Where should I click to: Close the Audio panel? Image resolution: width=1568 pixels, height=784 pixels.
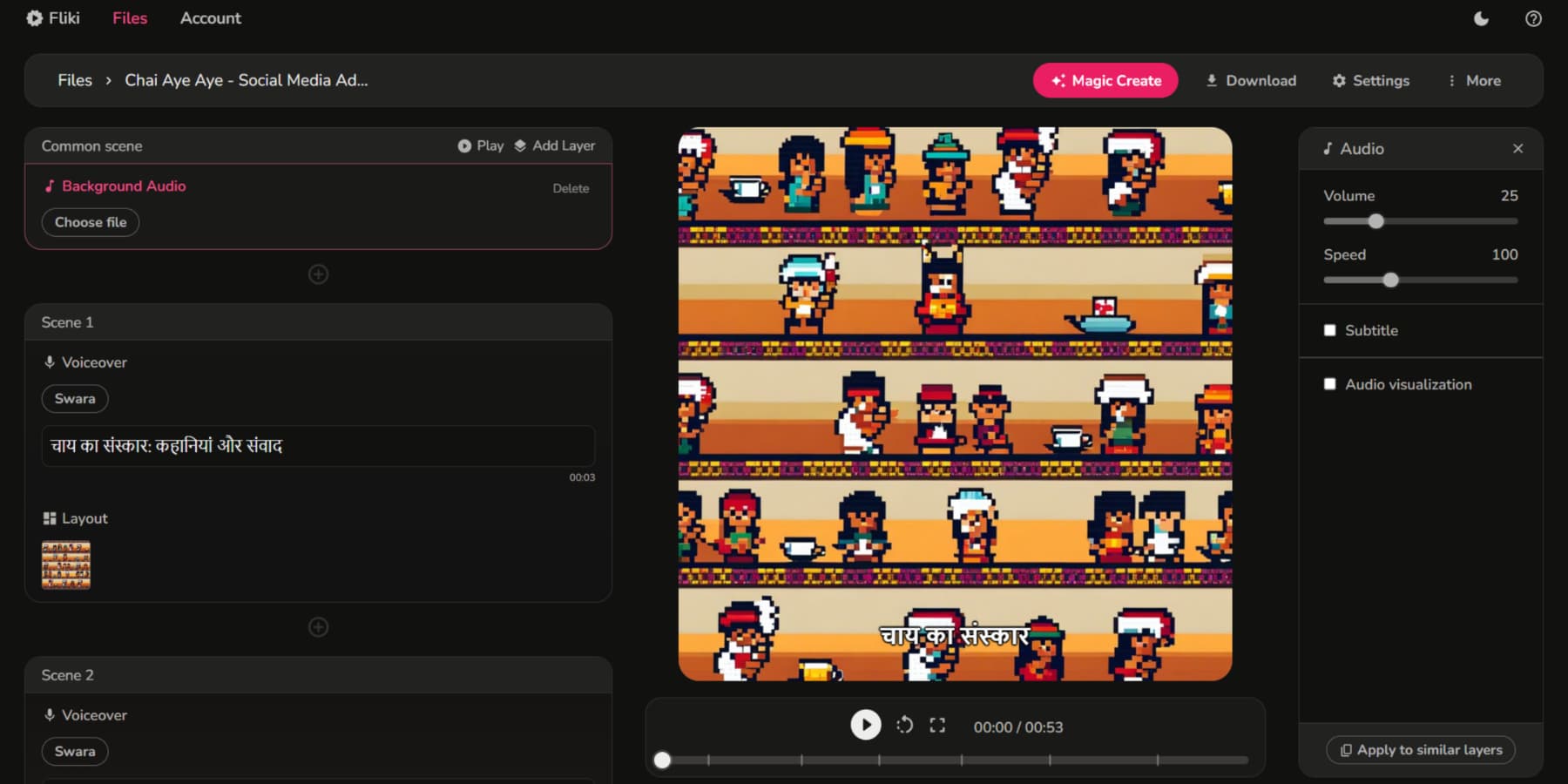click(1517, 149)
